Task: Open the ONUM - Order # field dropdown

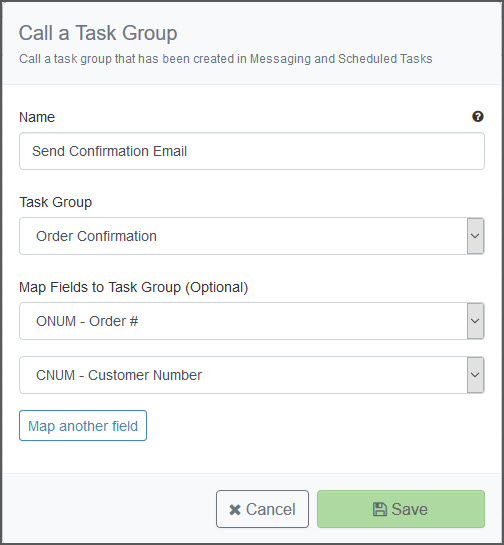Action: click(252, 321)
